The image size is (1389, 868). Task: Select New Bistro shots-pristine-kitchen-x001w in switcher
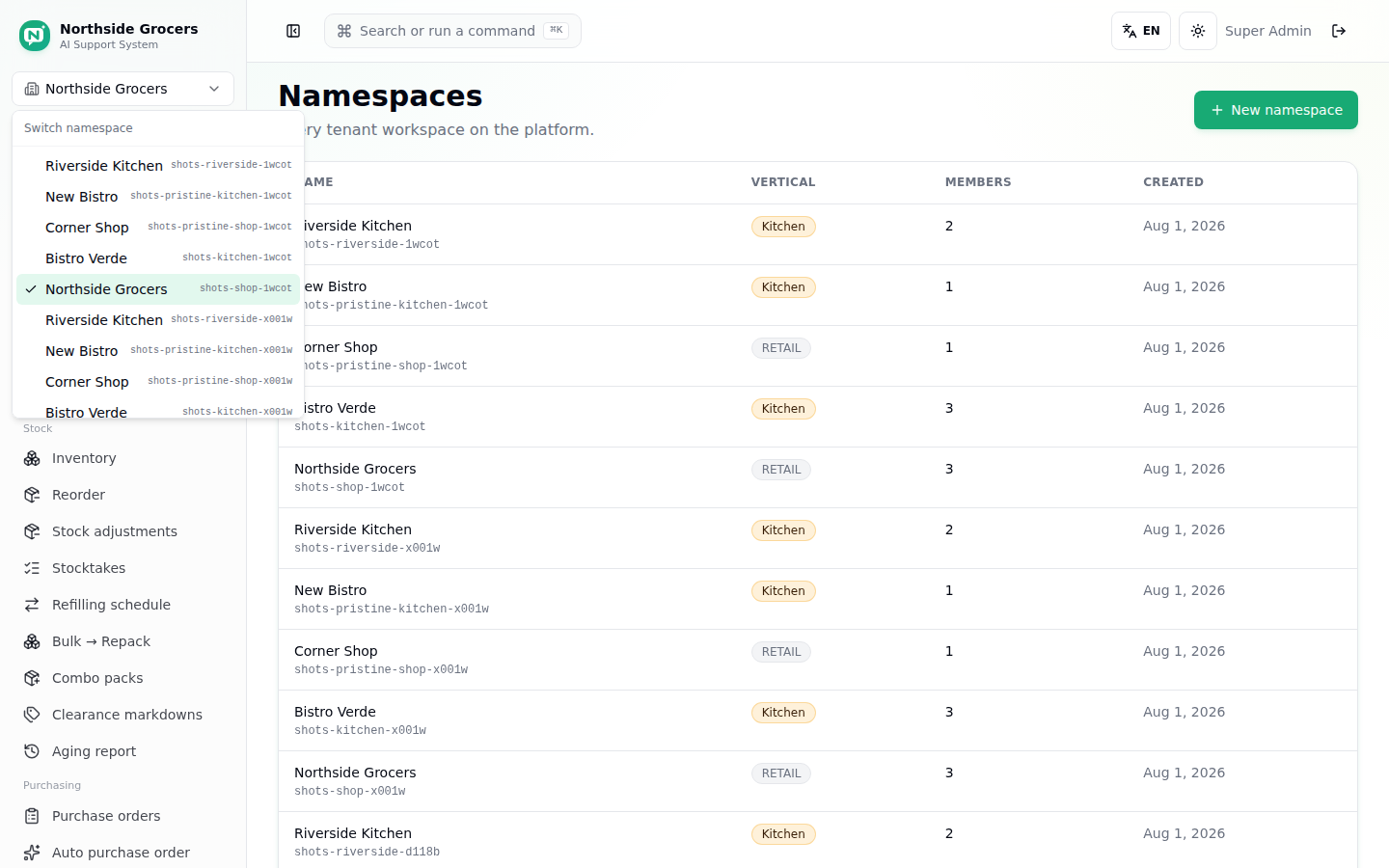(158, 351)
